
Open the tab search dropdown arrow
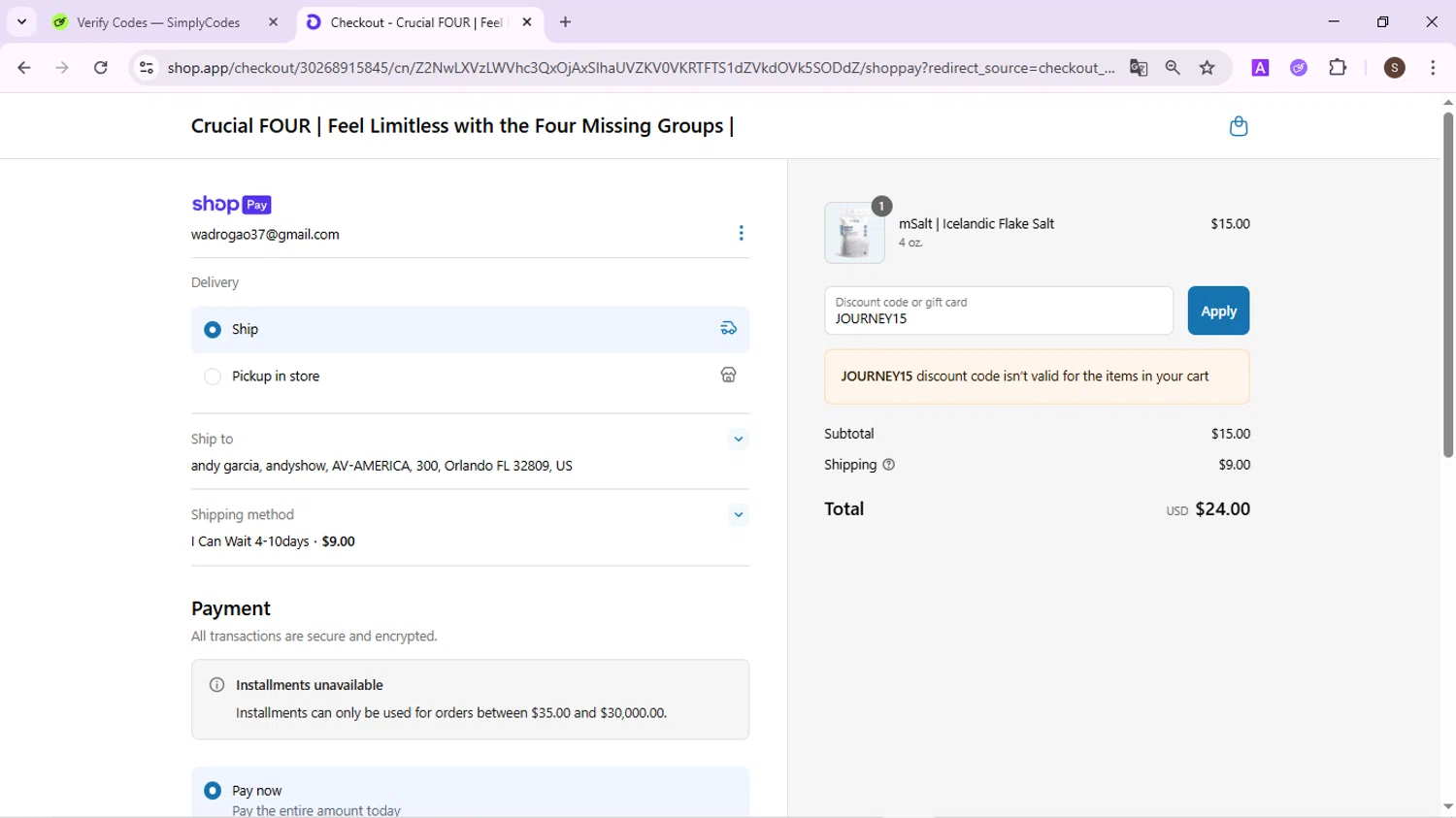pos(21,22)
